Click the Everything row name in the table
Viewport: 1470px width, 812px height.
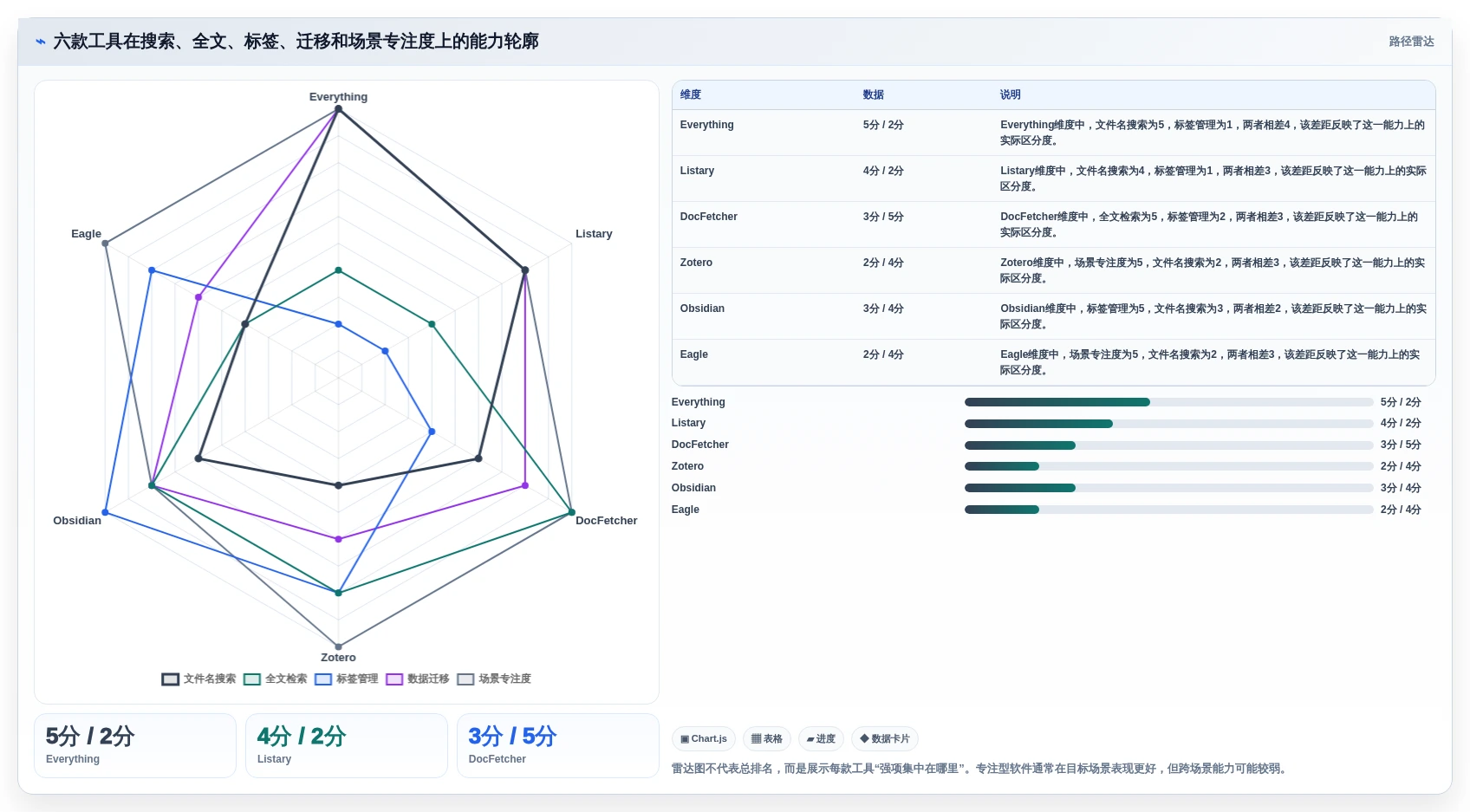coord(707,125)
